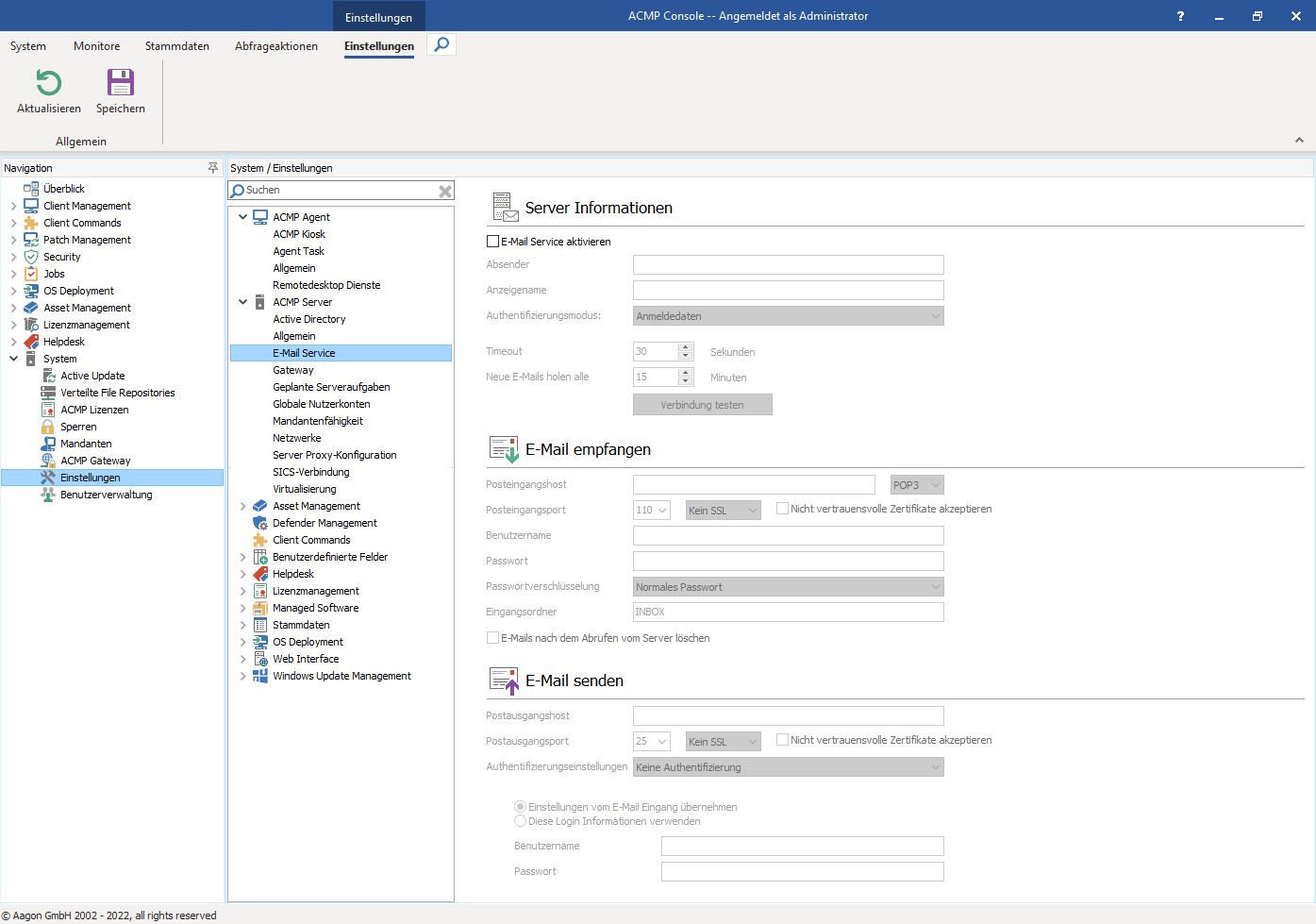Image resolution: width=1316 pixels, height=924 pixels.
Task: Toggle untrusted certificates checkbox for Postausgangsport
Action: [x=782, y=740]
